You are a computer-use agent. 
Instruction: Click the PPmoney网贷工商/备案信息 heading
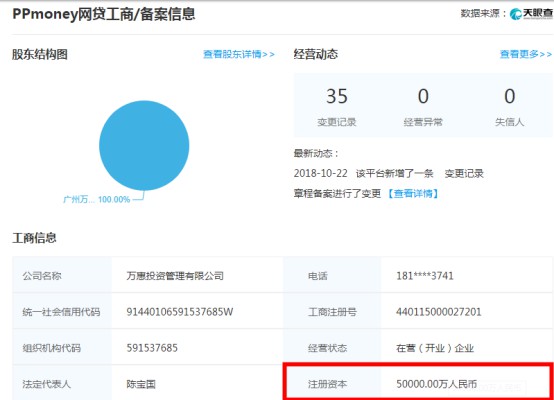tap(104, 14)
